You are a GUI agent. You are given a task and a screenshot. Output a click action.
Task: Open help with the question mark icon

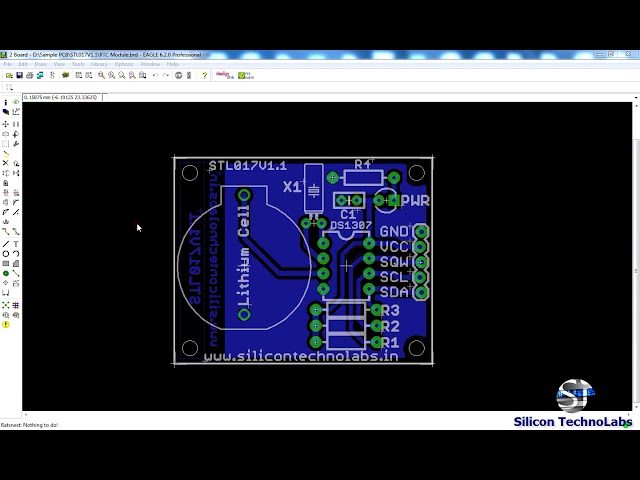click(x=205, y=75)
